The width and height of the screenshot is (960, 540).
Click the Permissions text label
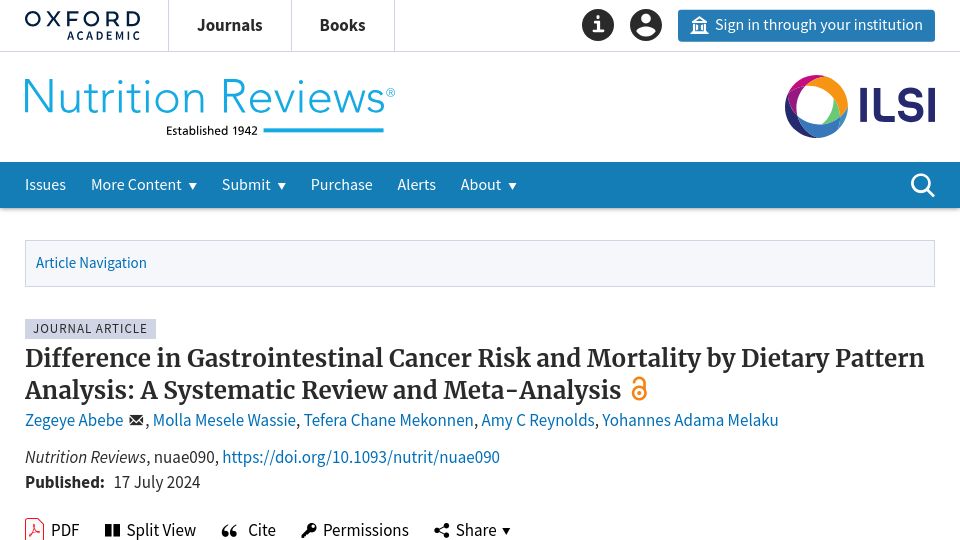(366, 530)
